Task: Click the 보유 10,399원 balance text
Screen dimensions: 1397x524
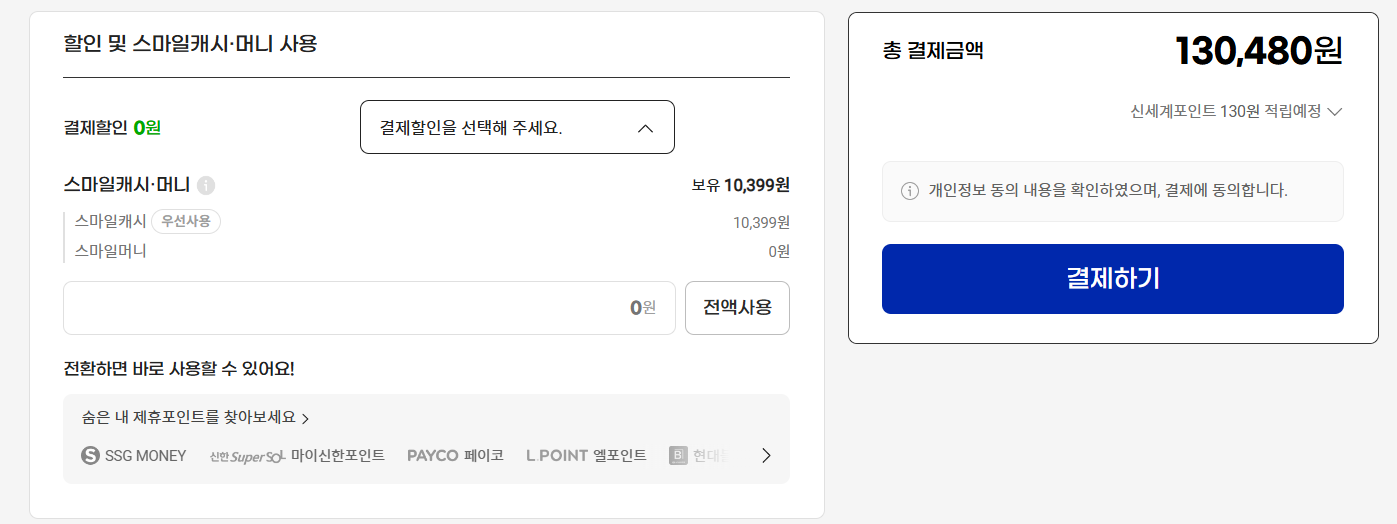Action: pos(740,185)
